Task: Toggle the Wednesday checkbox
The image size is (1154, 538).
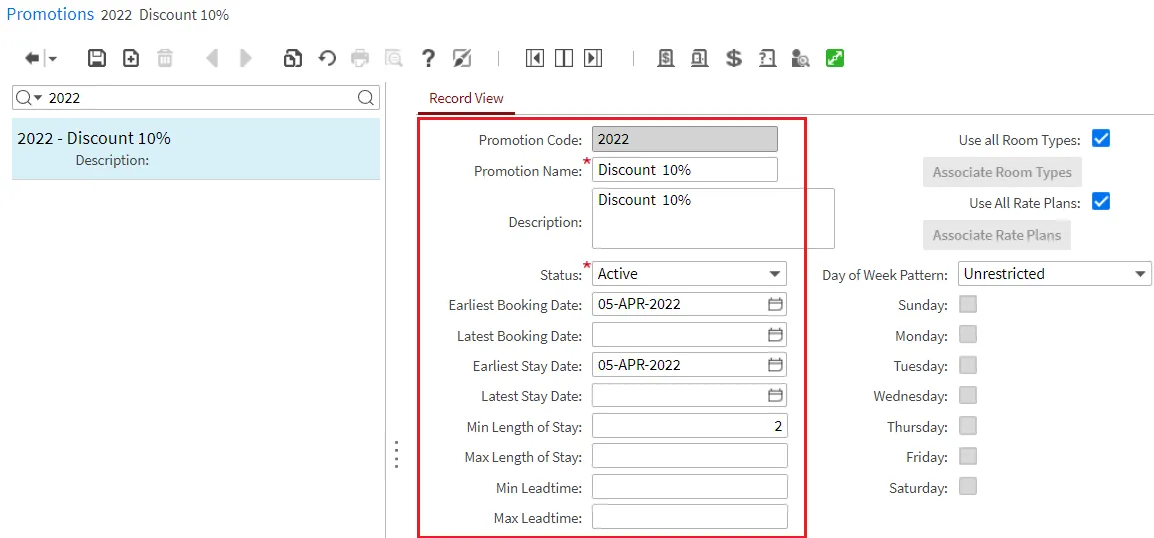Action: [968, 395]
